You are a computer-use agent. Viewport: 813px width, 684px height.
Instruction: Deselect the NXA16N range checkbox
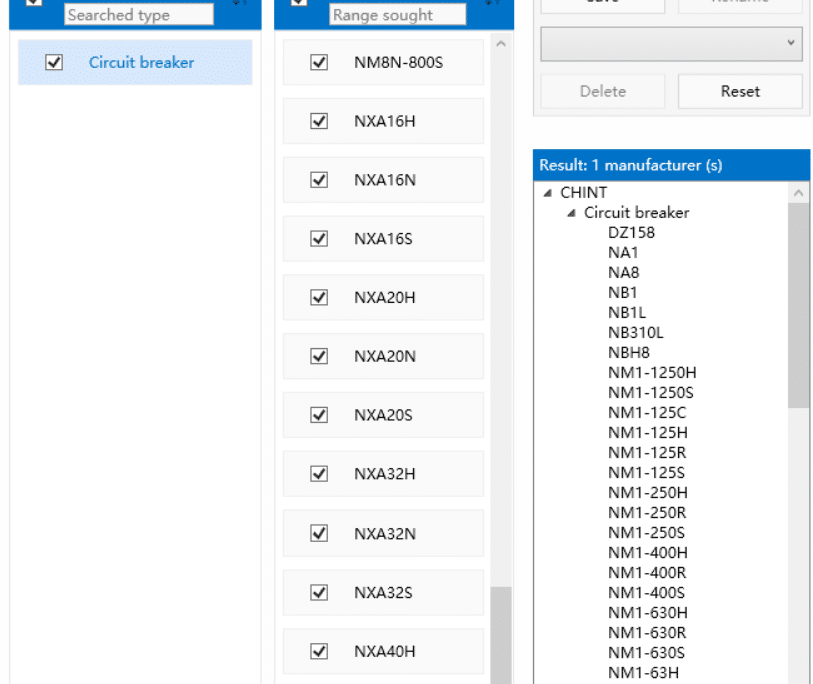(319, 180)
